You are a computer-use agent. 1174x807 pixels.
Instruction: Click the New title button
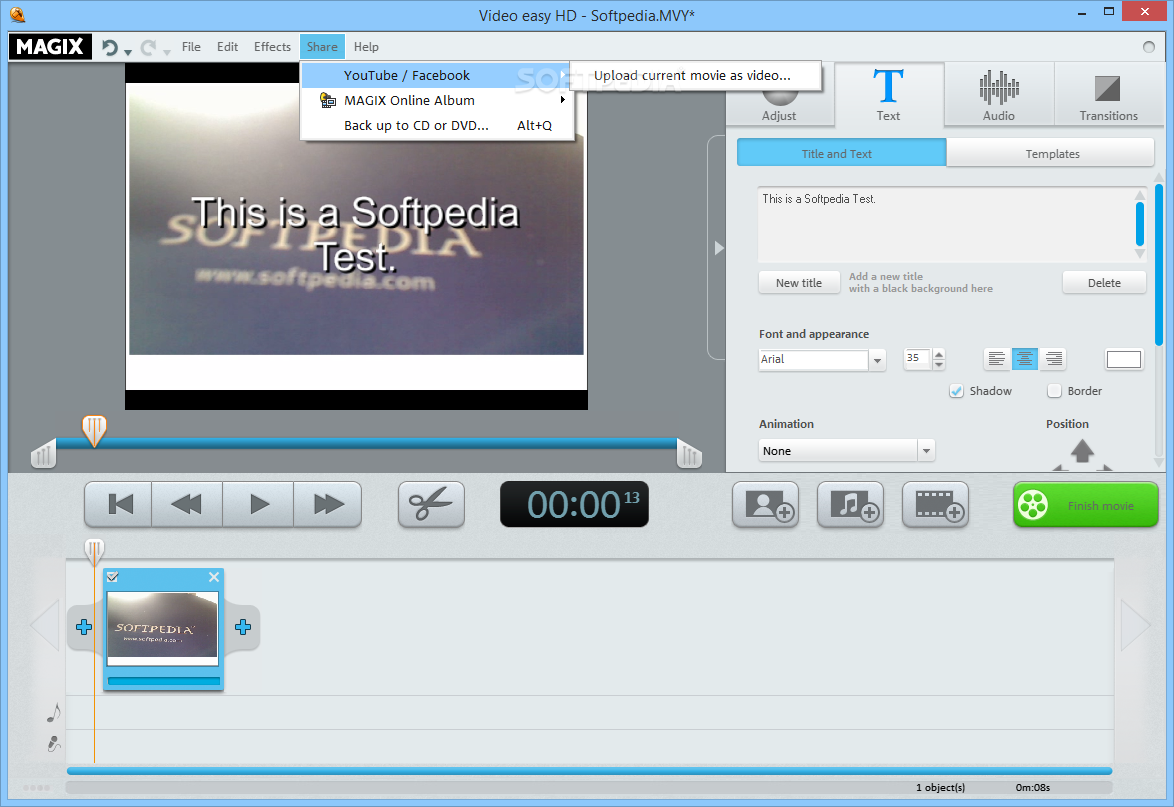click(x=799, y=283)
